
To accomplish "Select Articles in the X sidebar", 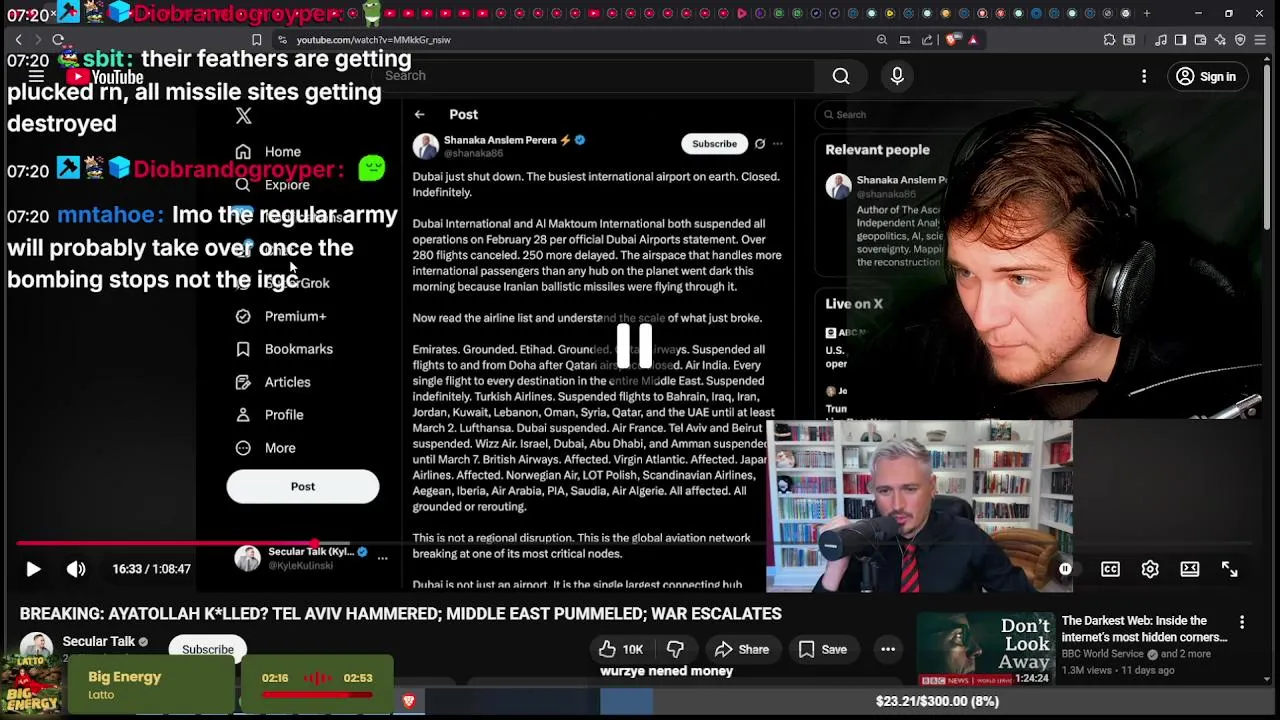I will (x=273, y=382).
